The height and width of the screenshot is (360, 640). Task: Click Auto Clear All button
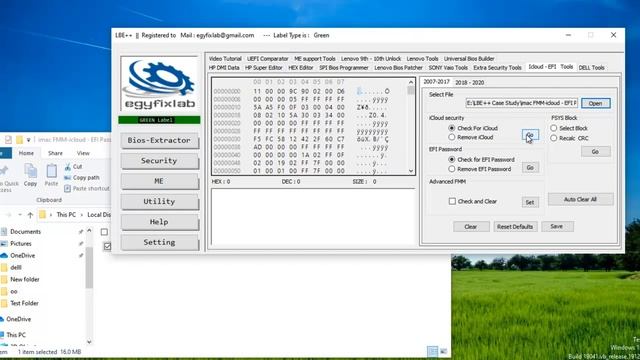(x=580, y=199)
